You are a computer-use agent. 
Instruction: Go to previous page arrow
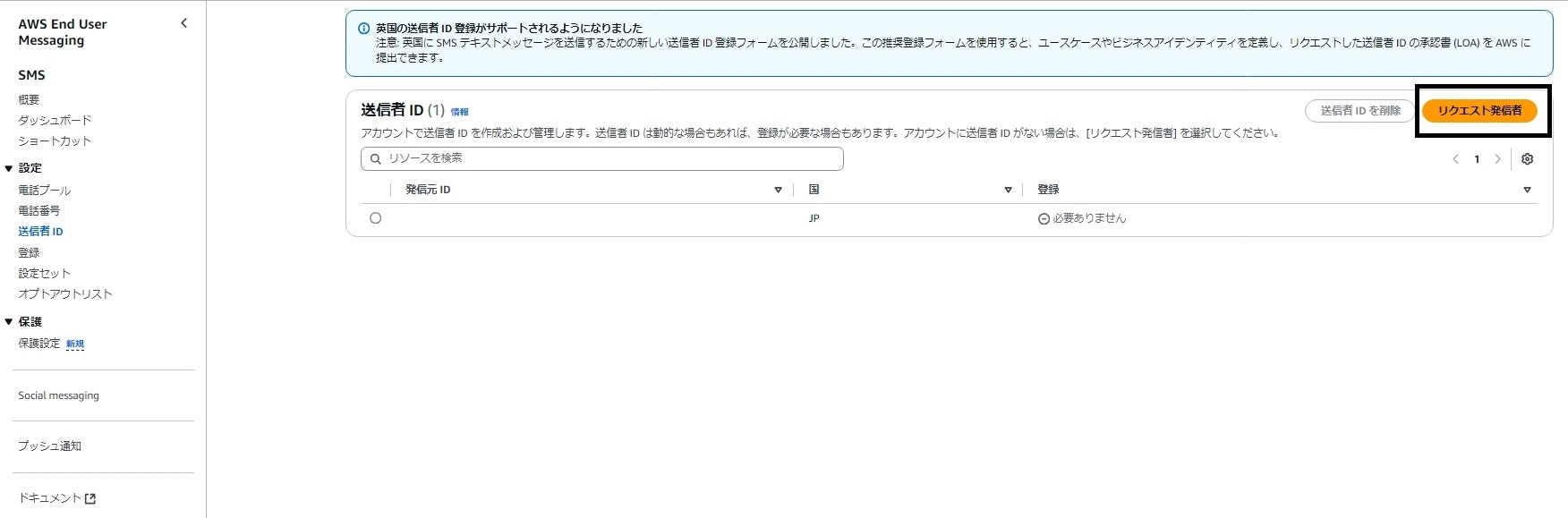pos(1456,159)
